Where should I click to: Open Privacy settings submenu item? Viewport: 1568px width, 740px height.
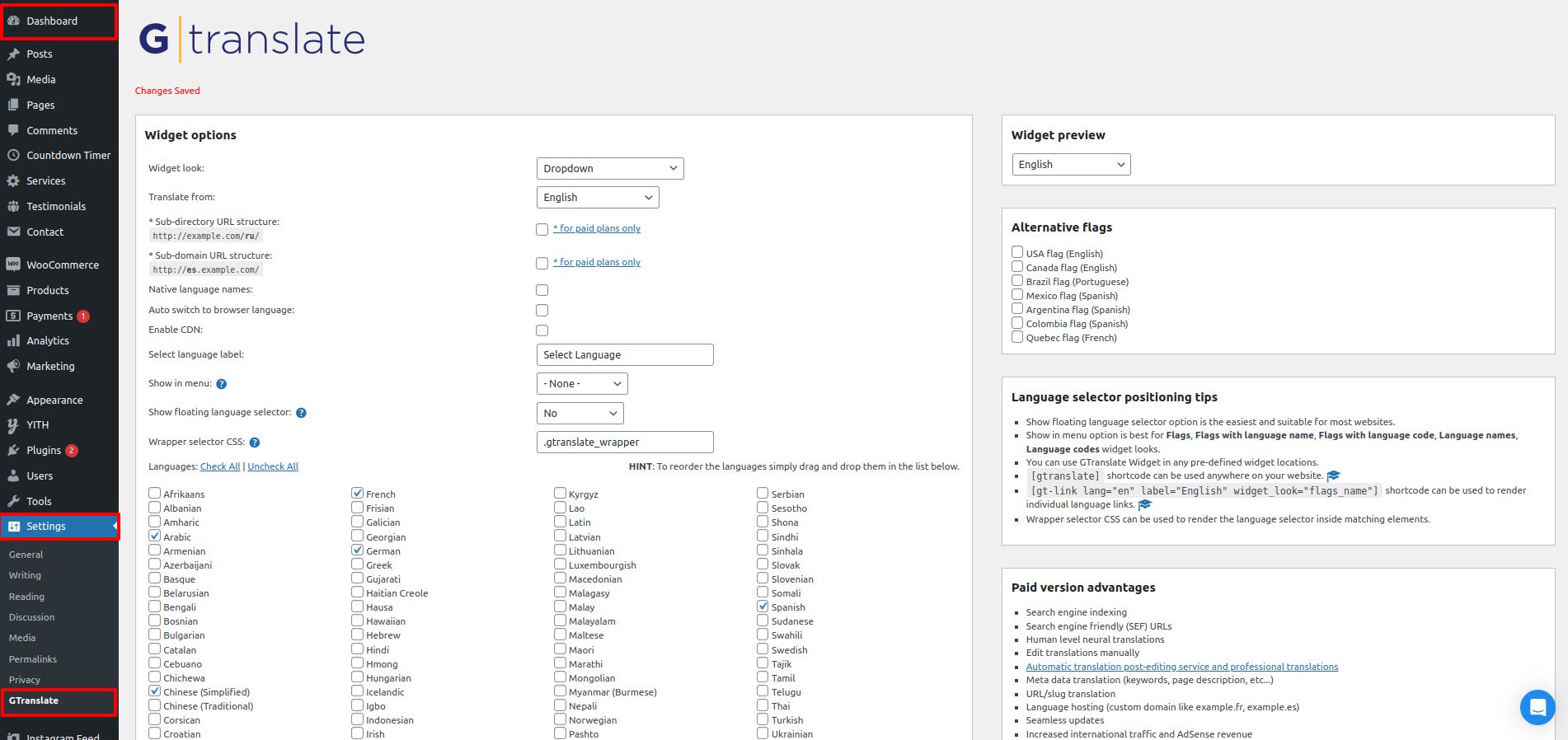(25, 680)
